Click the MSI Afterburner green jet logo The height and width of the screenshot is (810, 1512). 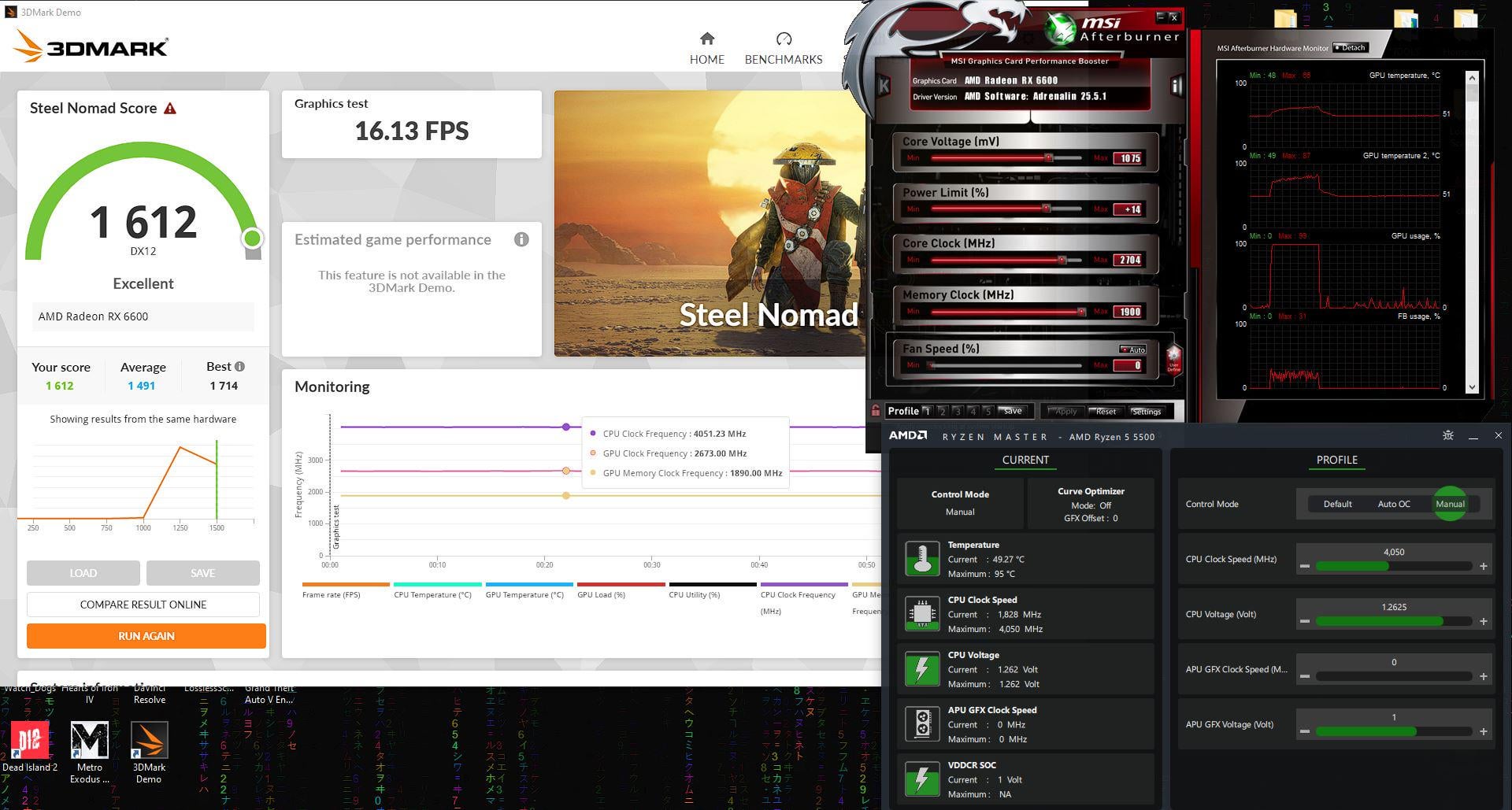pyautogui.click(x=1060, y=30)
